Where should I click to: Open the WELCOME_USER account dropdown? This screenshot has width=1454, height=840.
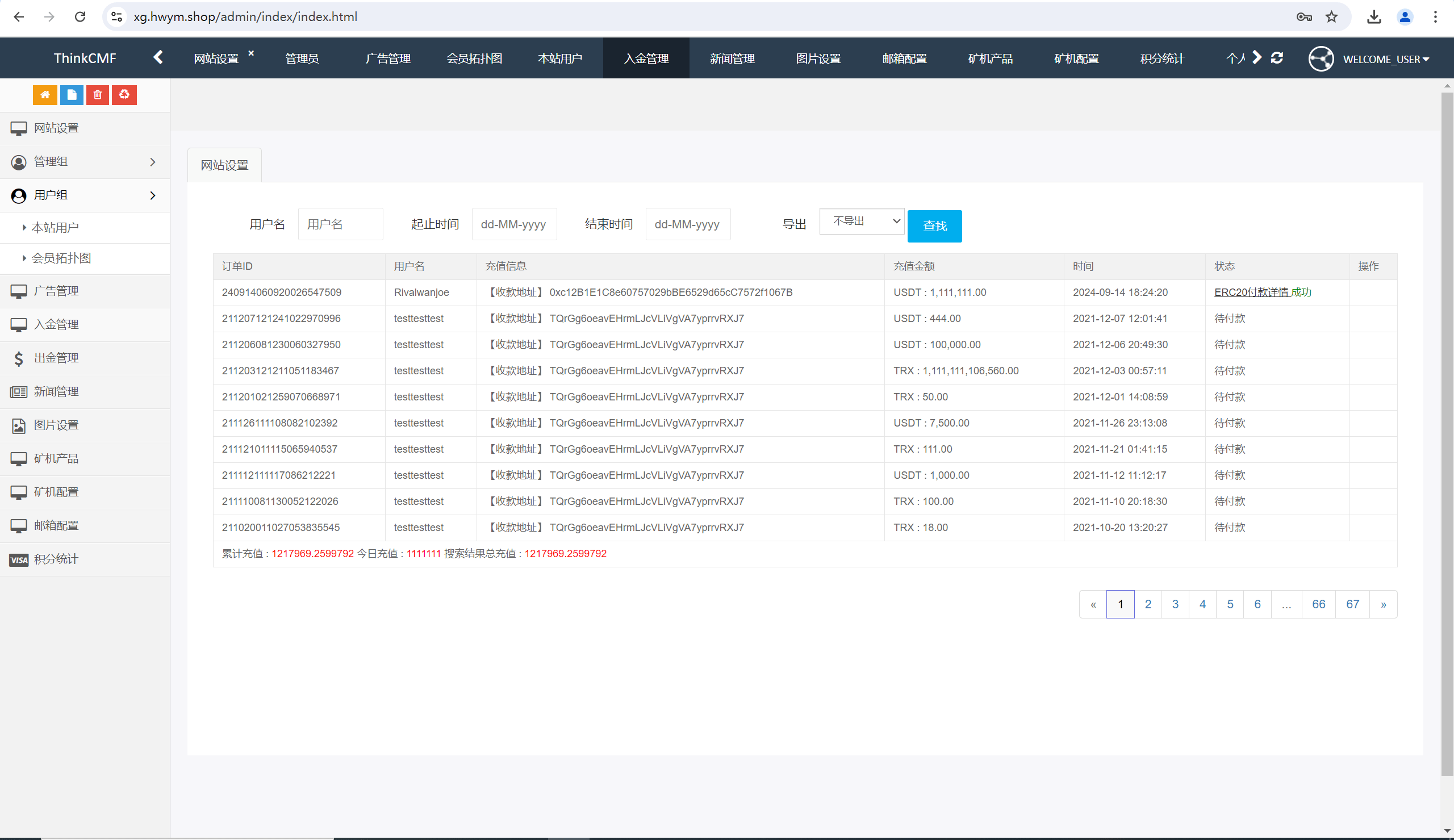click(x=1385, y=59)
